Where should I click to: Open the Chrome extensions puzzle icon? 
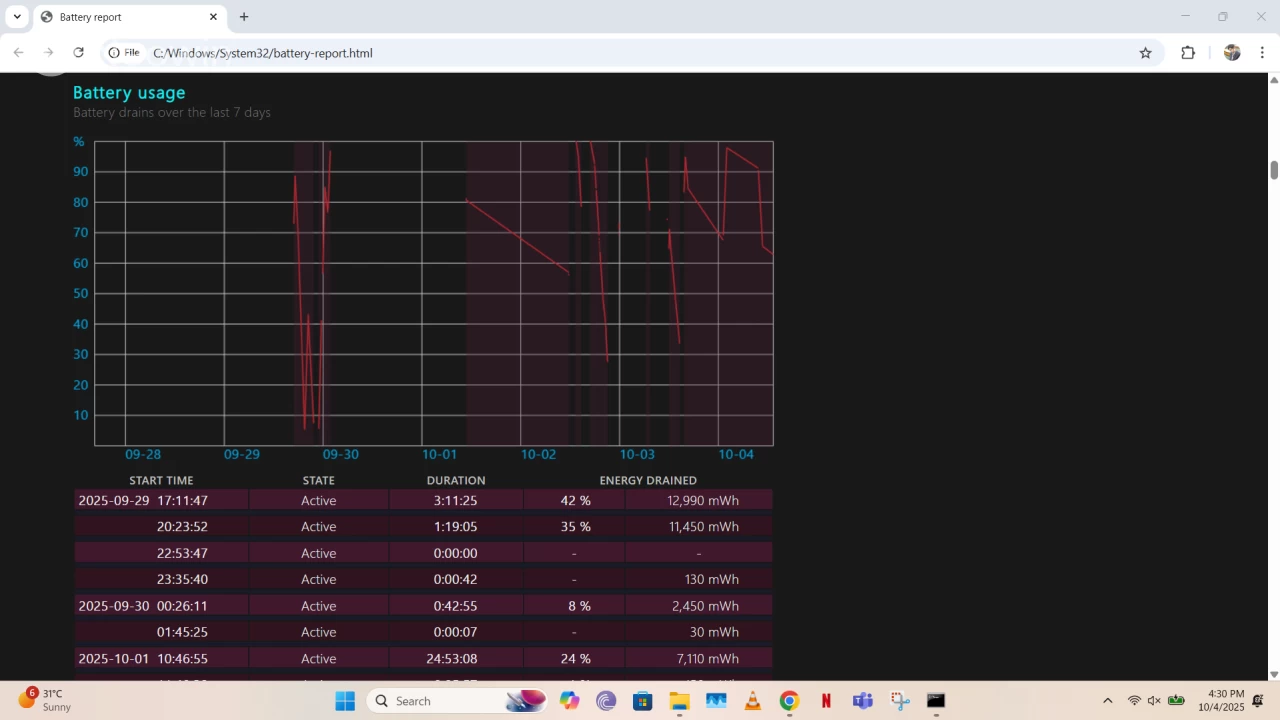click(x=1188, y=53)
